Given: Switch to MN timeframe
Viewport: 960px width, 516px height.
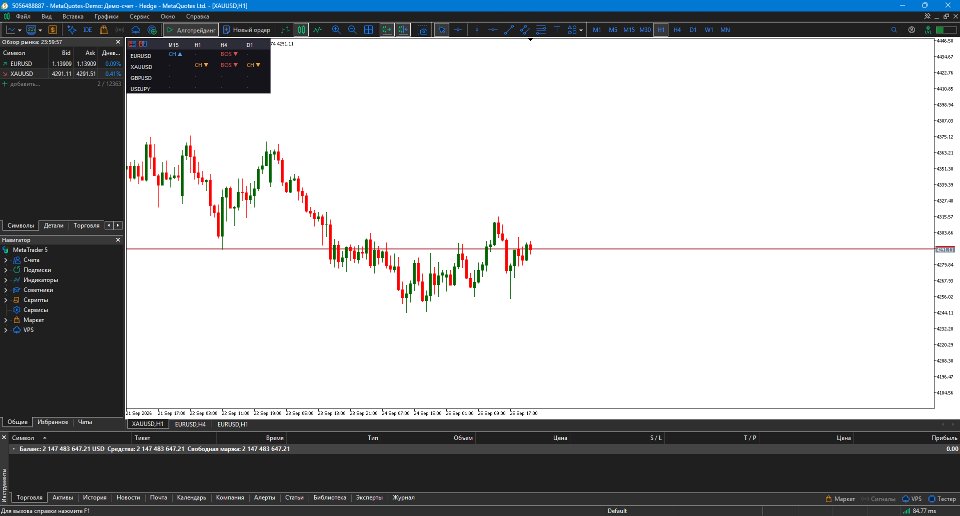Looking at the screenshot, I should pos(726,29).
